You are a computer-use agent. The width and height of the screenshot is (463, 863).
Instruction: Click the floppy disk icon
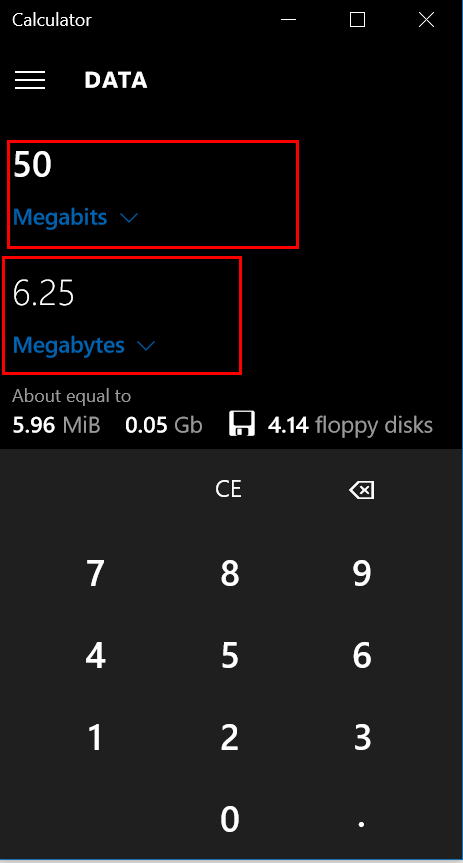242,425
